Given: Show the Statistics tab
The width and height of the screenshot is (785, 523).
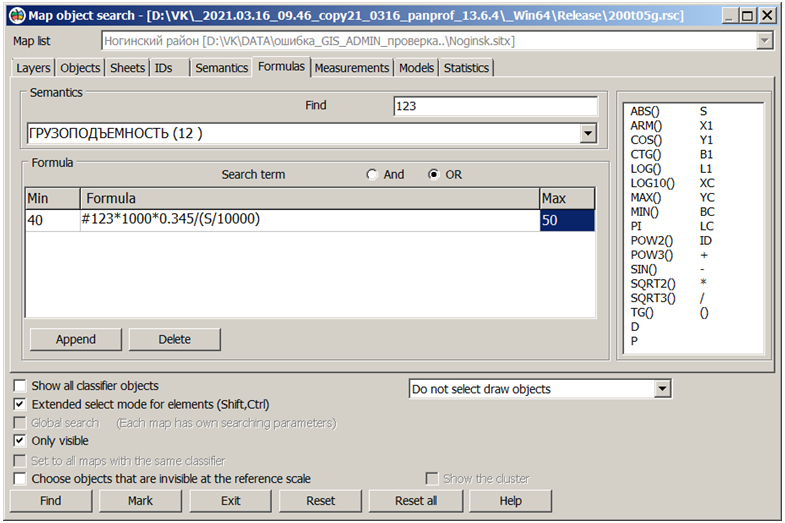Looking at the screenshot, I should pos(466,68).
